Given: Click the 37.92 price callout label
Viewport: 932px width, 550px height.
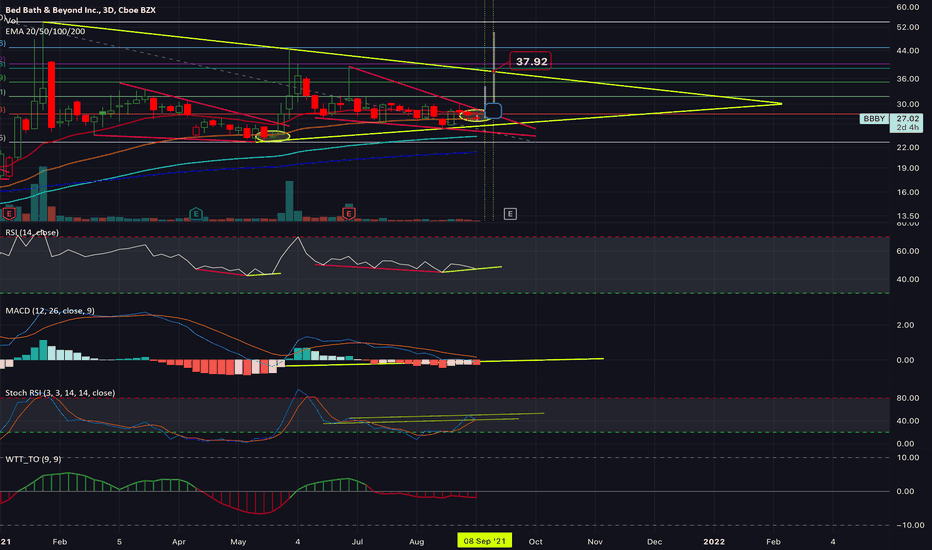Looking at the screenshot, I should 531,61.
